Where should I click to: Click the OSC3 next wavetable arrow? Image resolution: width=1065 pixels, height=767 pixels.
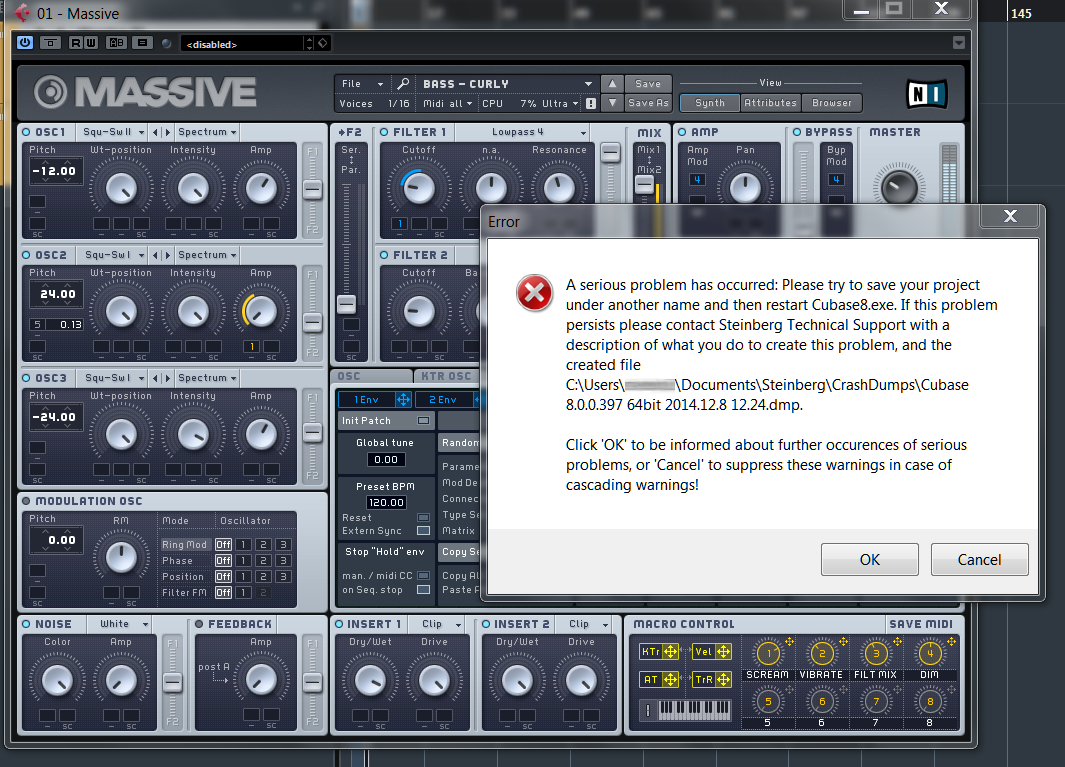167,378
